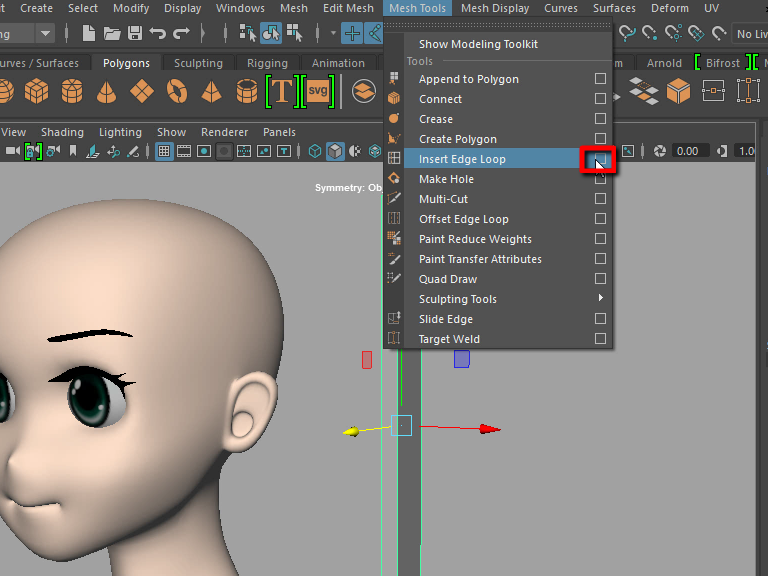Open Insert Edge Loop option box
The image size is (768, 576).
600,159
